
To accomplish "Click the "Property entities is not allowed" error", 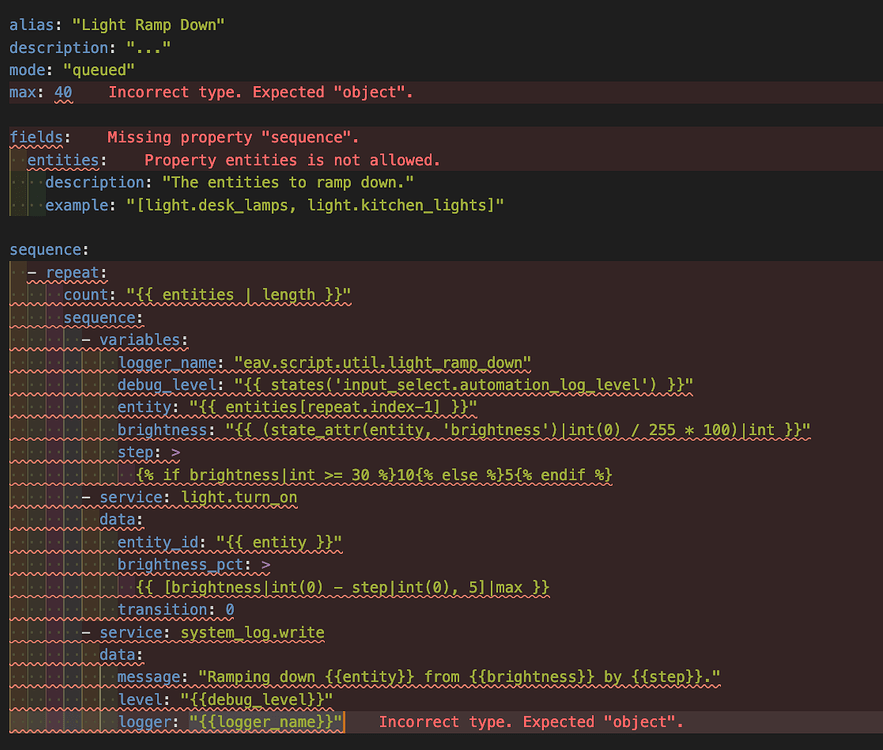I will click(292, 160).
